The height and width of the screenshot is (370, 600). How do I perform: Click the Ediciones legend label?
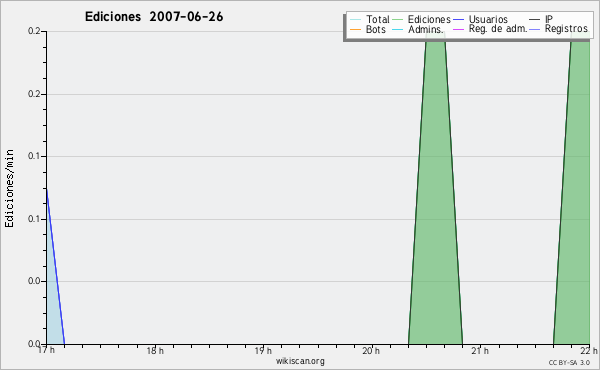(x=429, y=19)
